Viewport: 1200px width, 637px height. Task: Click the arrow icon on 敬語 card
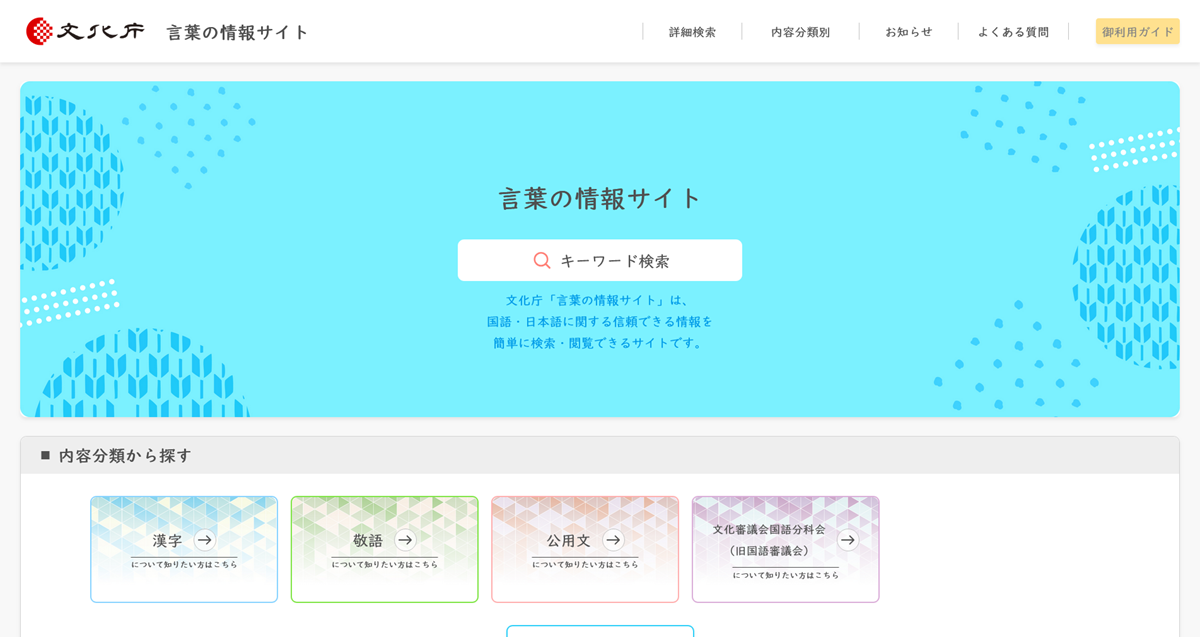coord(405,540)
